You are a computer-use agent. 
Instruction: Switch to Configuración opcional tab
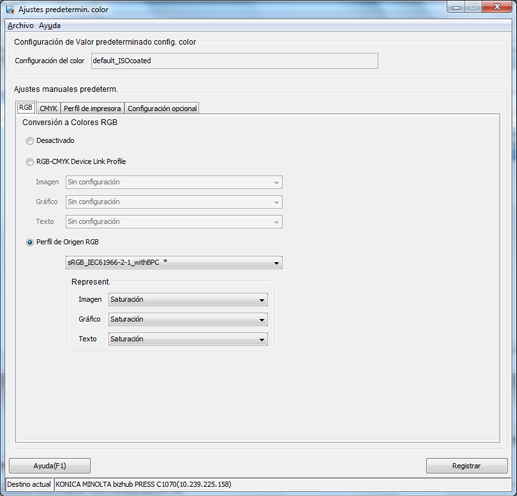(x=162, y=108)
